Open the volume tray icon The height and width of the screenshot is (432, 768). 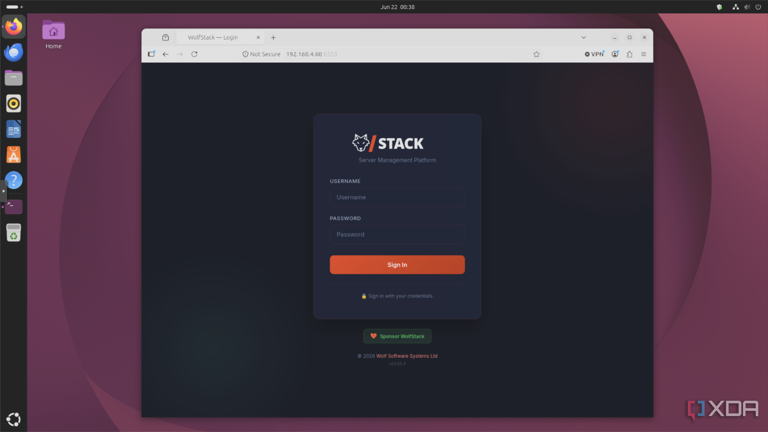[747, 7]
